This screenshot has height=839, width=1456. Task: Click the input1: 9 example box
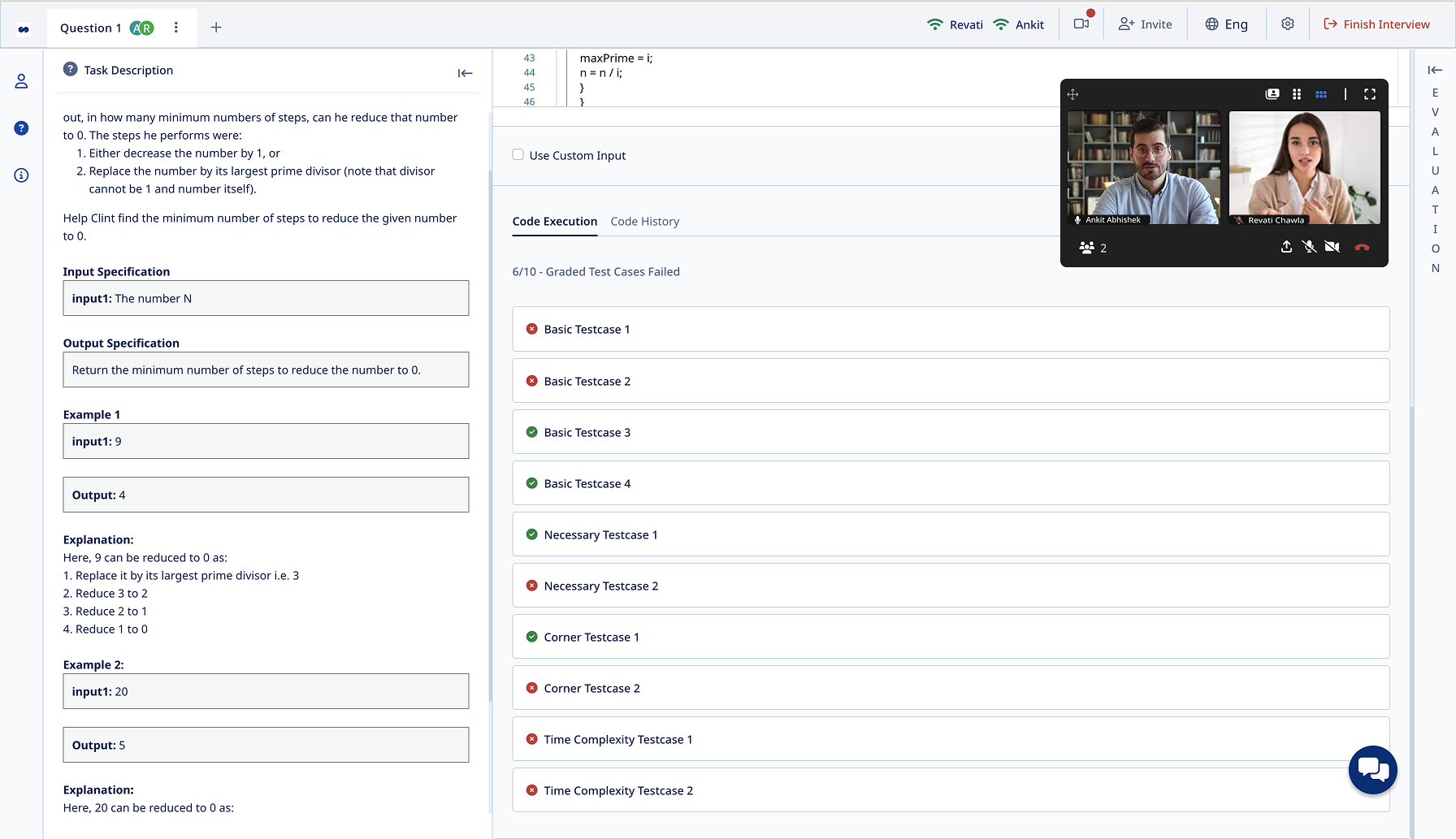266,441
